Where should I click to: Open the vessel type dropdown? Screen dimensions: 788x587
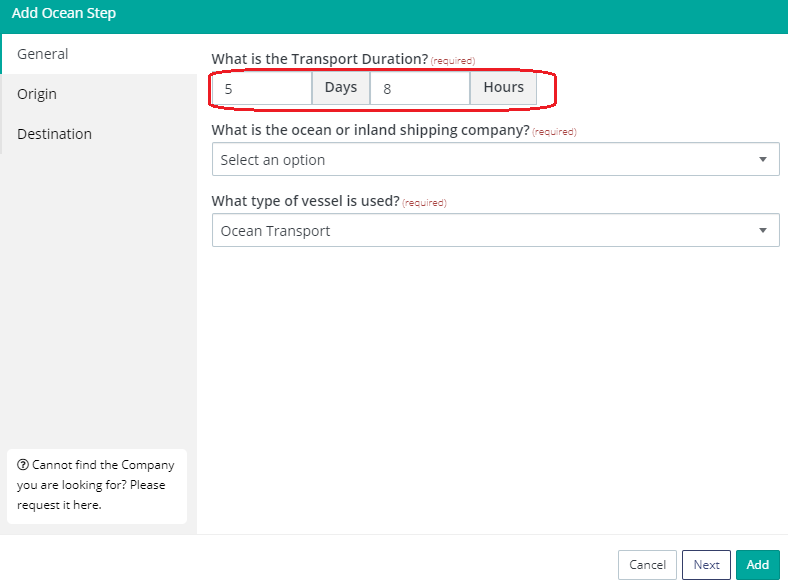[x=496, y=230]
